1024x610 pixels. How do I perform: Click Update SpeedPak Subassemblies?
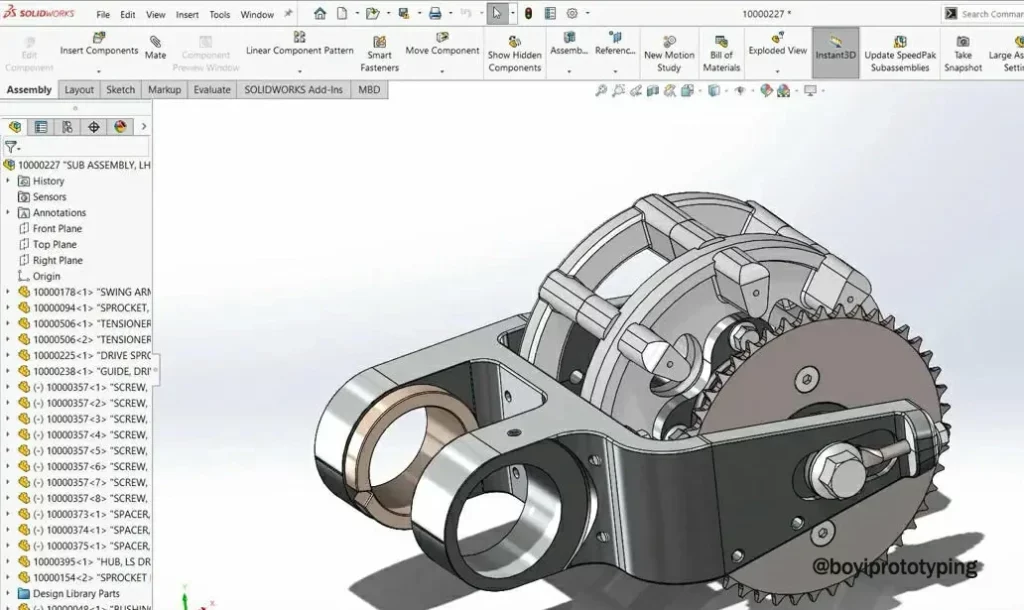point(900,53)
